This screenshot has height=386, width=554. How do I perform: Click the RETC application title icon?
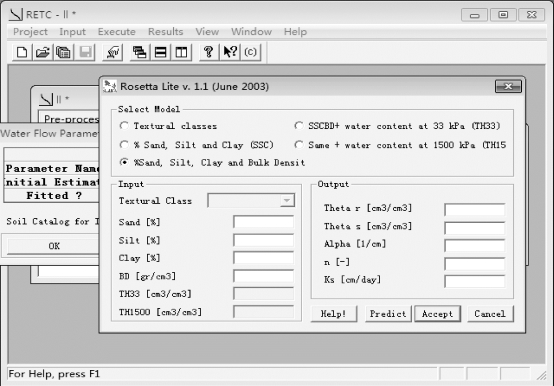coord(16,14)
